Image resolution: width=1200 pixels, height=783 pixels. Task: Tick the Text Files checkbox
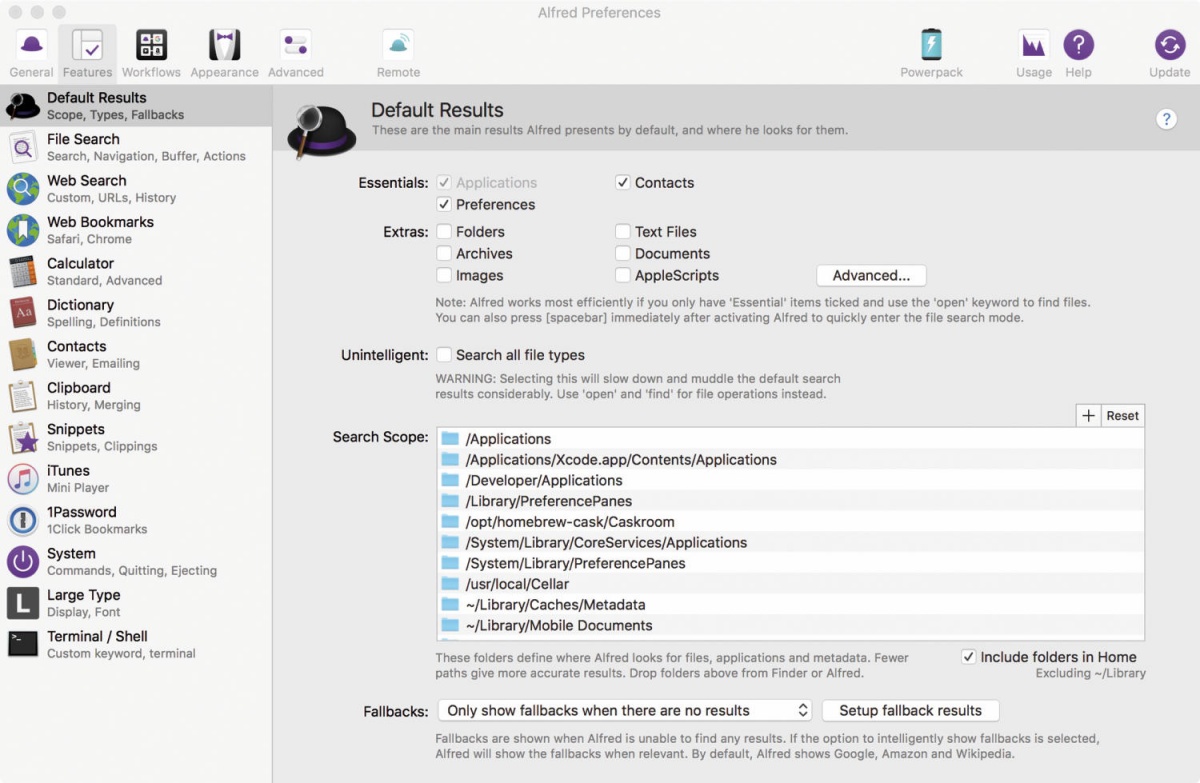pyautogui.click(x=622, y=232)
